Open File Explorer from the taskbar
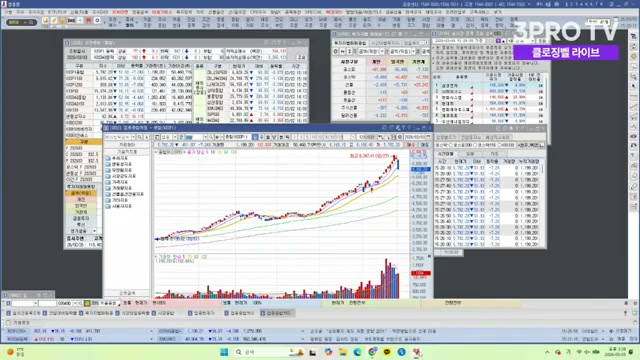 342,352
